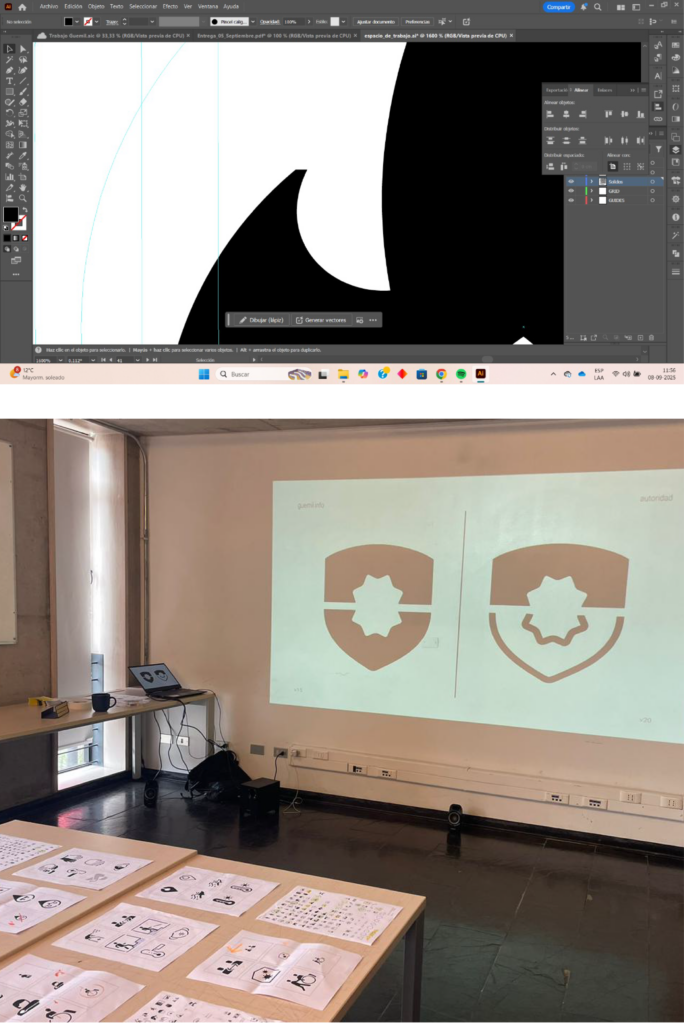Expand the Solides layer
The width and height of the screenshot is (684, 1024).
pos(592,181)
